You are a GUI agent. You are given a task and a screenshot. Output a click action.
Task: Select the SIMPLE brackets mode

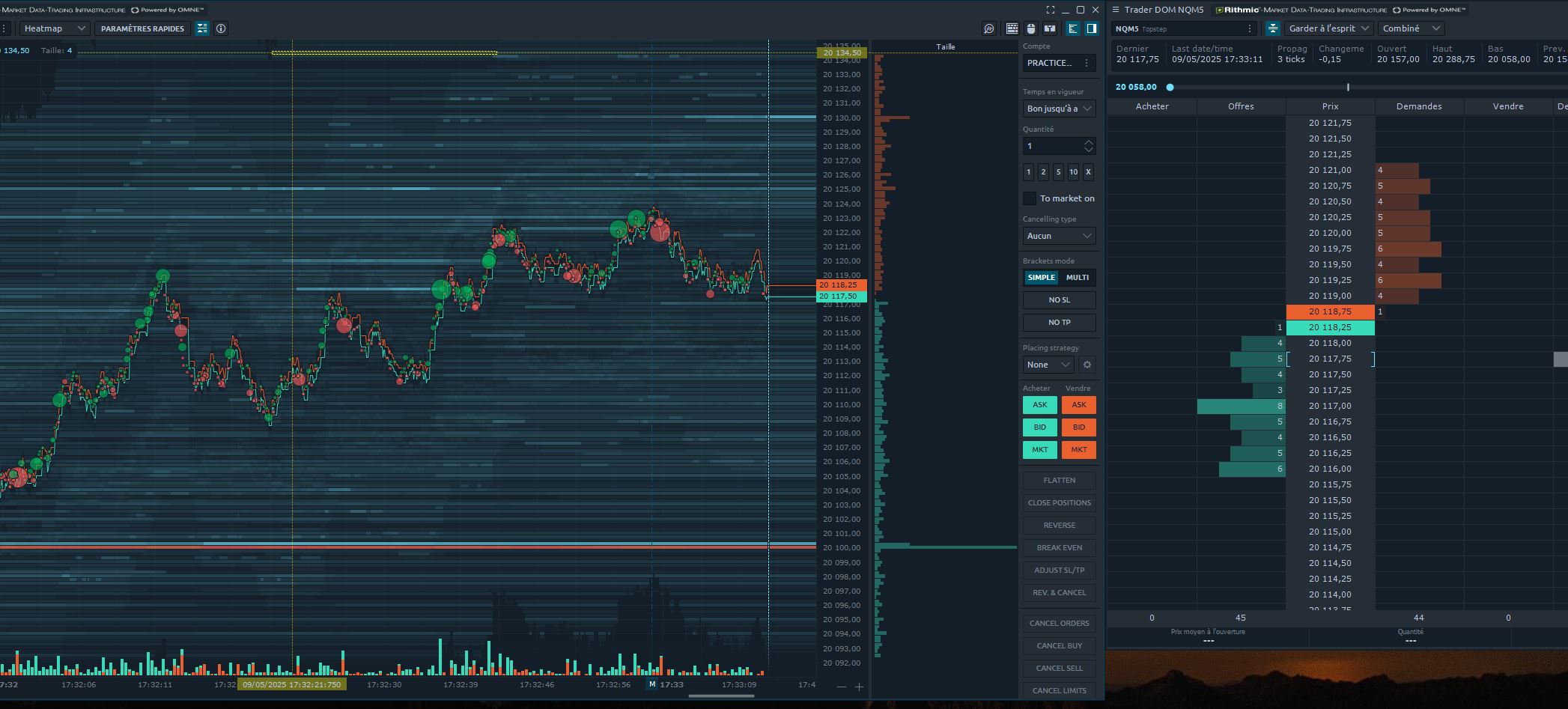(1041, 278)
